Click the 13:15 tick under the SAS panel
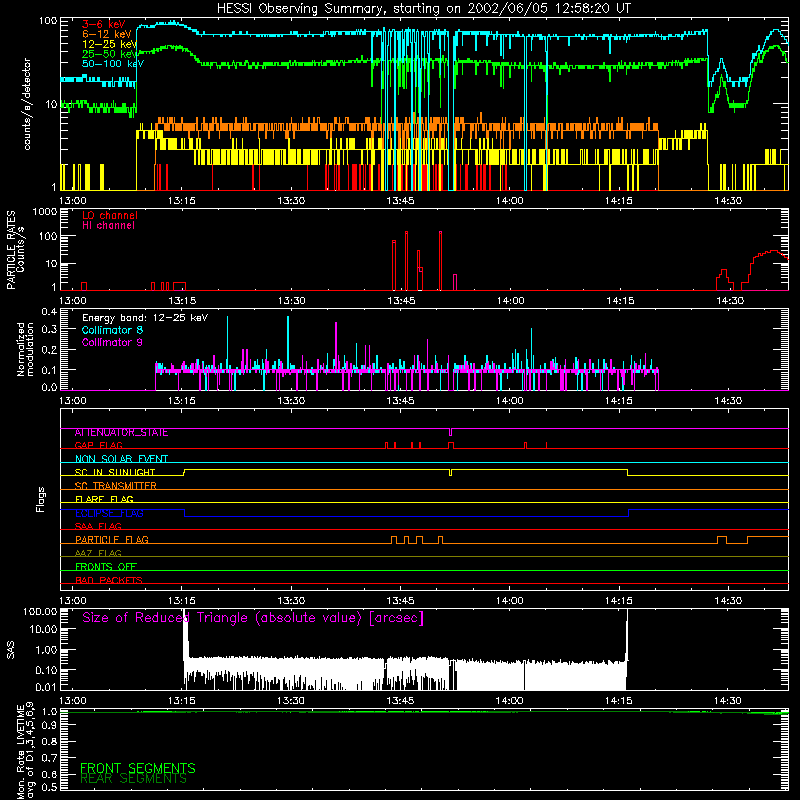 click(x=182, y=701)
